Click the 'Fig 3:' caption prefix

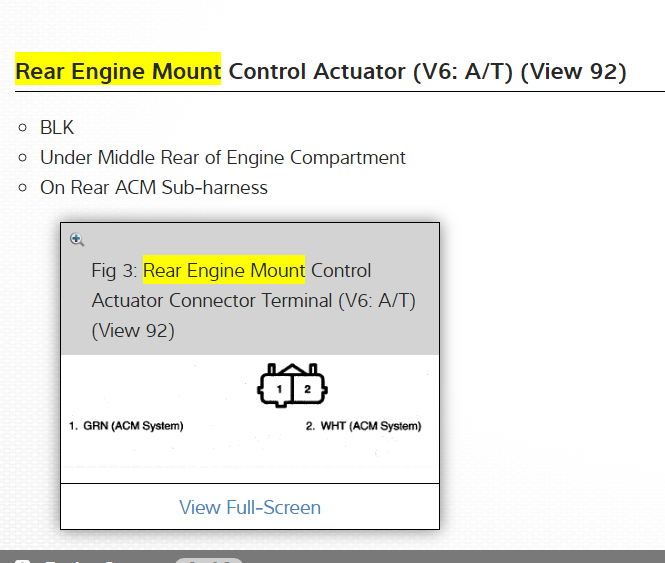tap(115, 270)
